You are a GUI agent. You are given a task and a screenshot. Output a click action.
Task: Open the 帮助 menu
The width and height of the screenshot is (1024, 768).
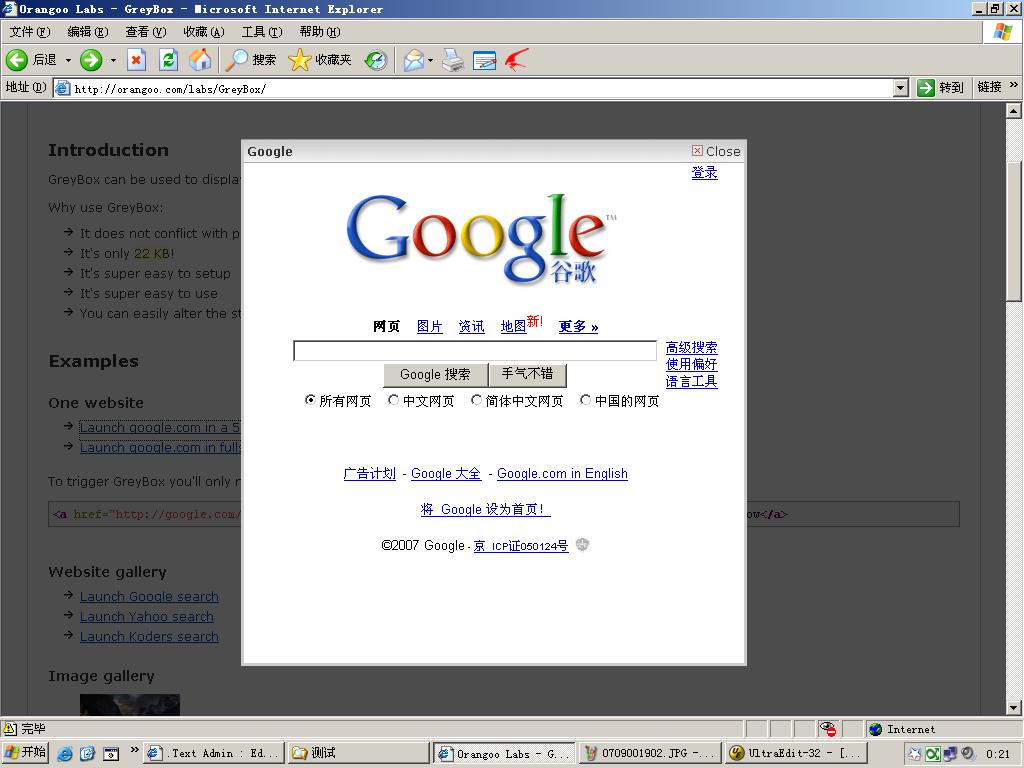(320, 31)
